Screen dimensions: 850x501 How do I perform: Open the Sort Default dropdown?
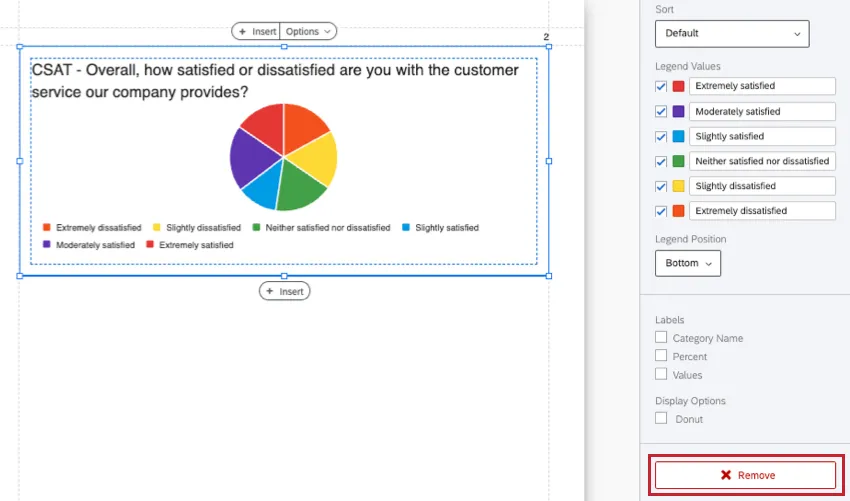click(732, 34)
